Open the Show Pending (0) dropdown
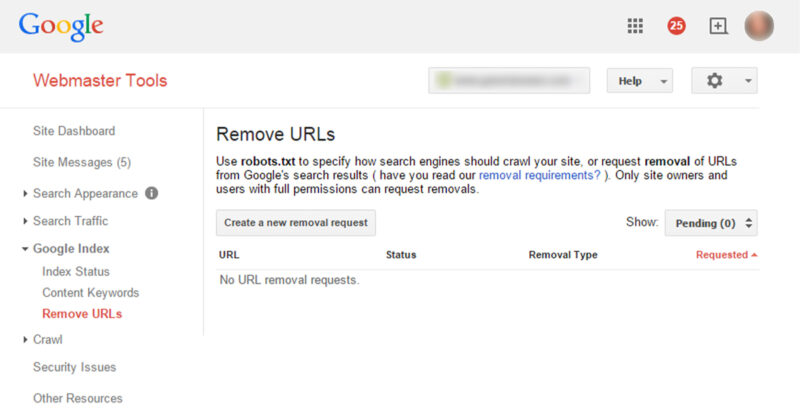 pyautogui.click(x=710, y=223)
